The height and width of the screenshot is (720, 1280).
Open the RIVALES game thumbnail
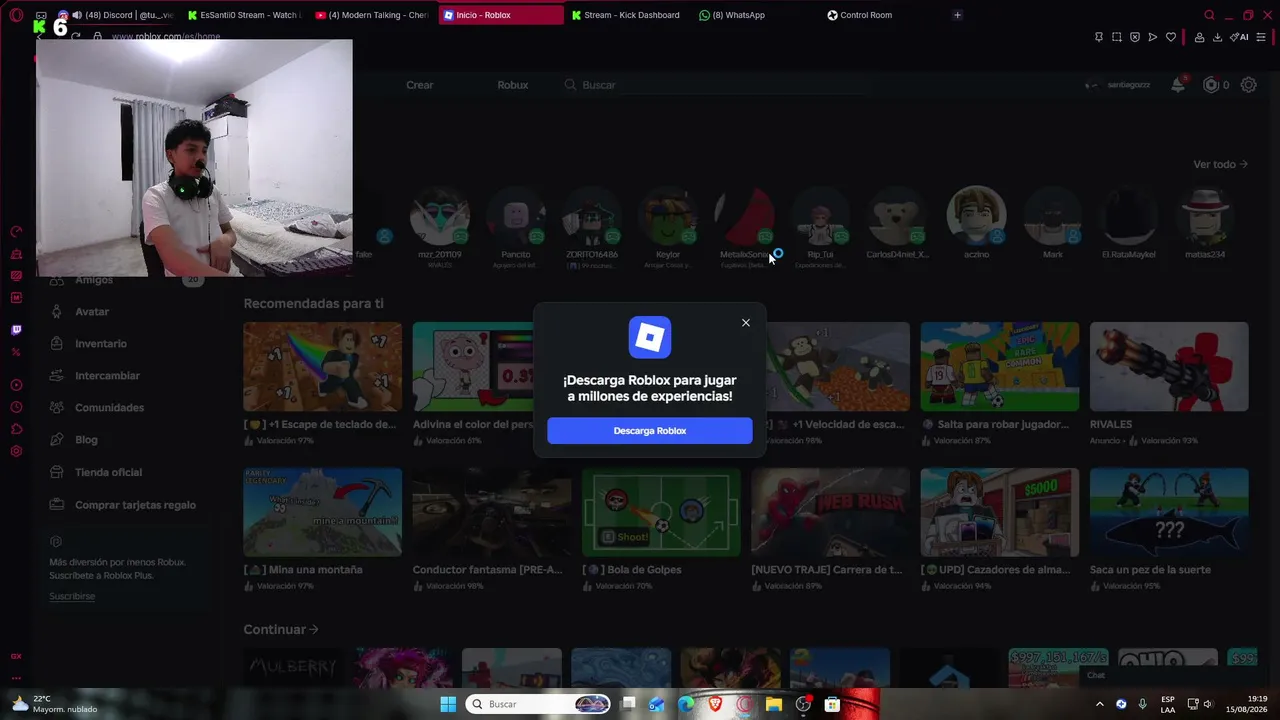point(1169,367)
